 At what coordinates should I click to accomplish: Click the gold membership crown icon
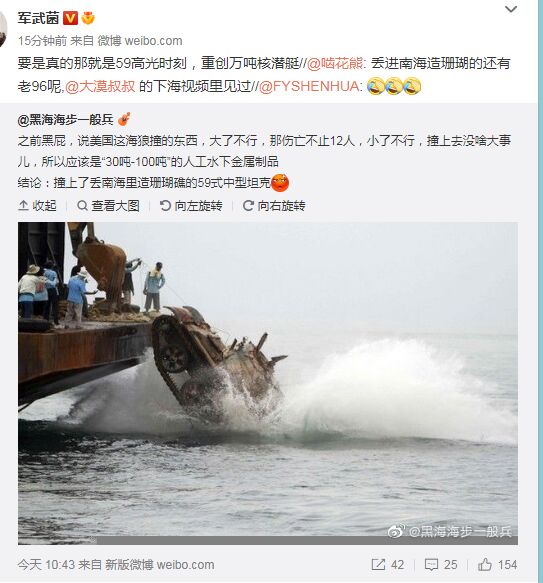coord(88,18)
